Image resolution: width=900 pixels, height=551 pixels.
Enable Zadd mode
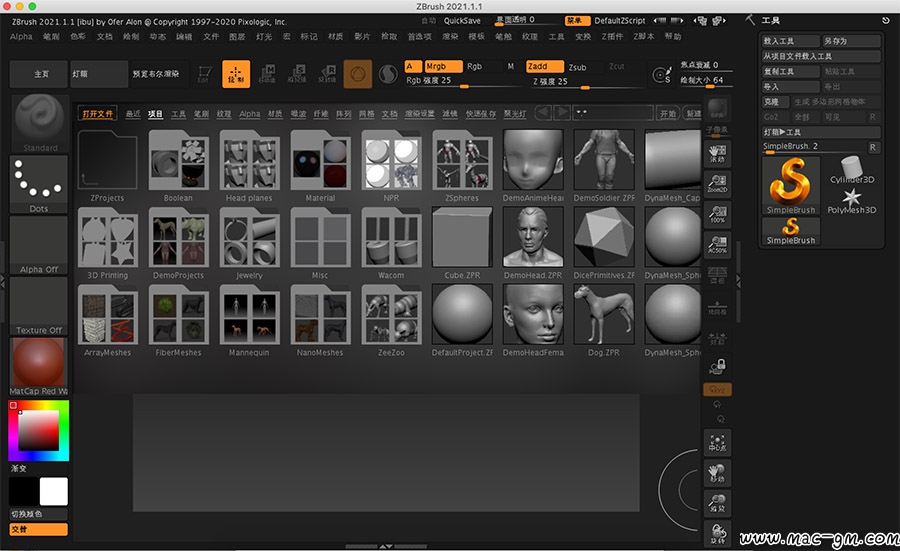544,67
